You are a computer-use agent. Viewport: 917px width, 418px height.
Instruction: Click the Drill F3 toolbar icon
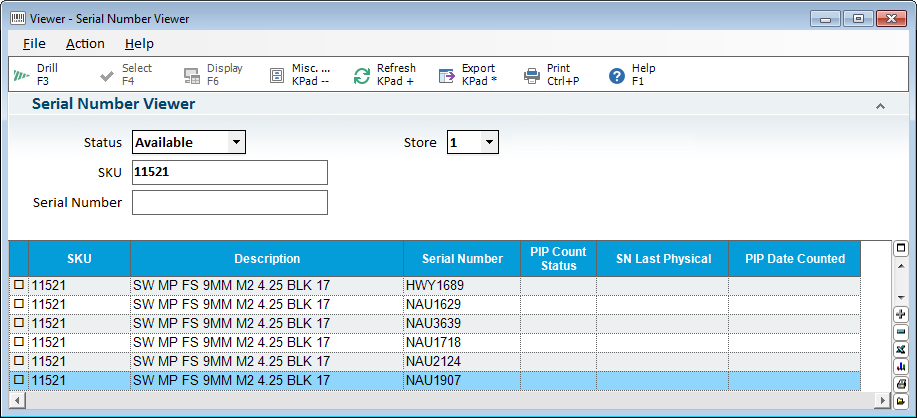pyautogui.click(x=21, y=75)
